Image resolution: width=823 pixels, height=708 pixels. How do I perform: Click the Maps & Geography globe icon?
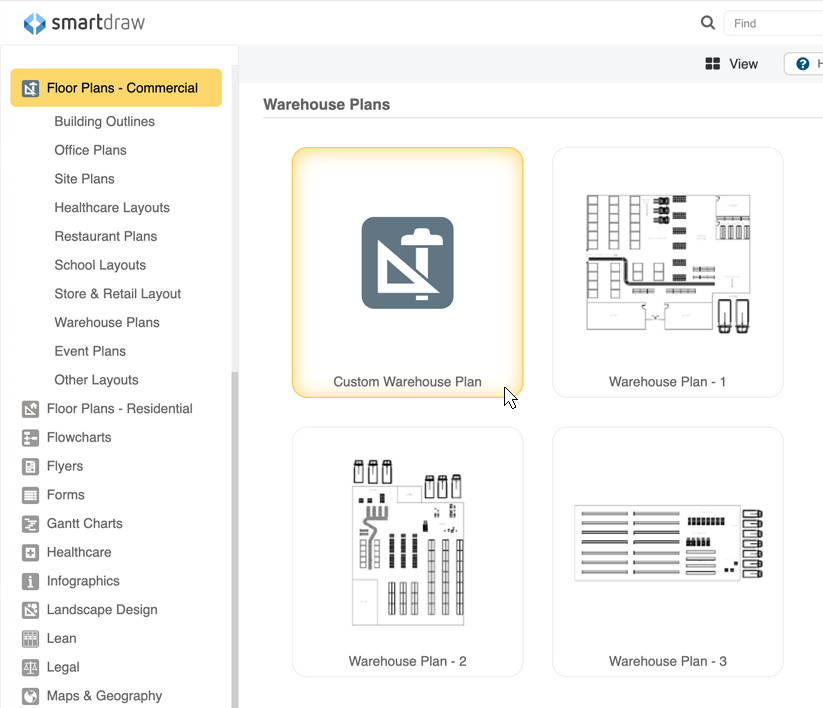tap(30, 696)
